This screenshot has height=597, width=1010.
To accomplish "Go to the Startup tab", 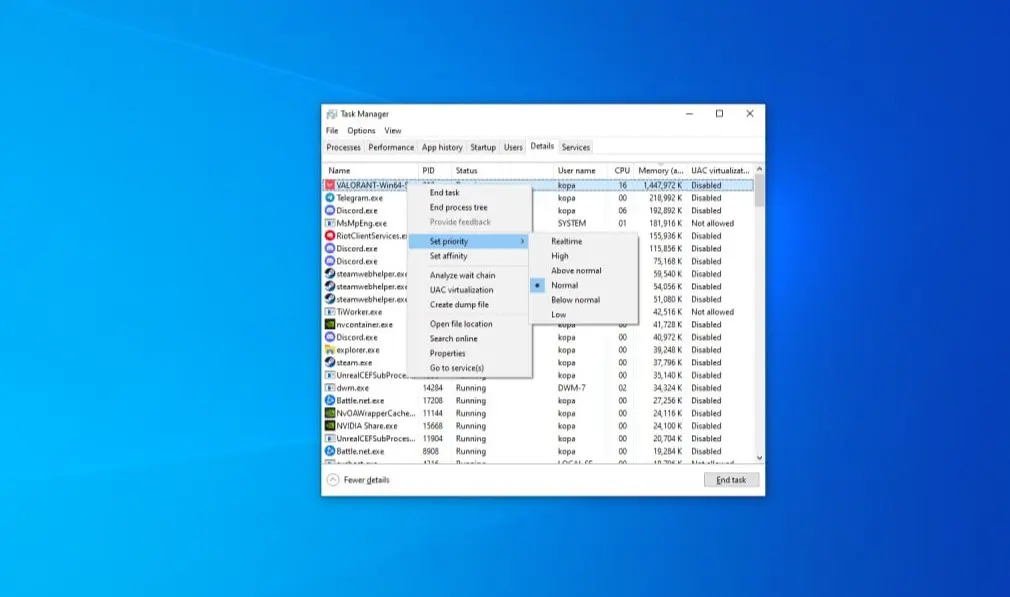I will 483,147.
